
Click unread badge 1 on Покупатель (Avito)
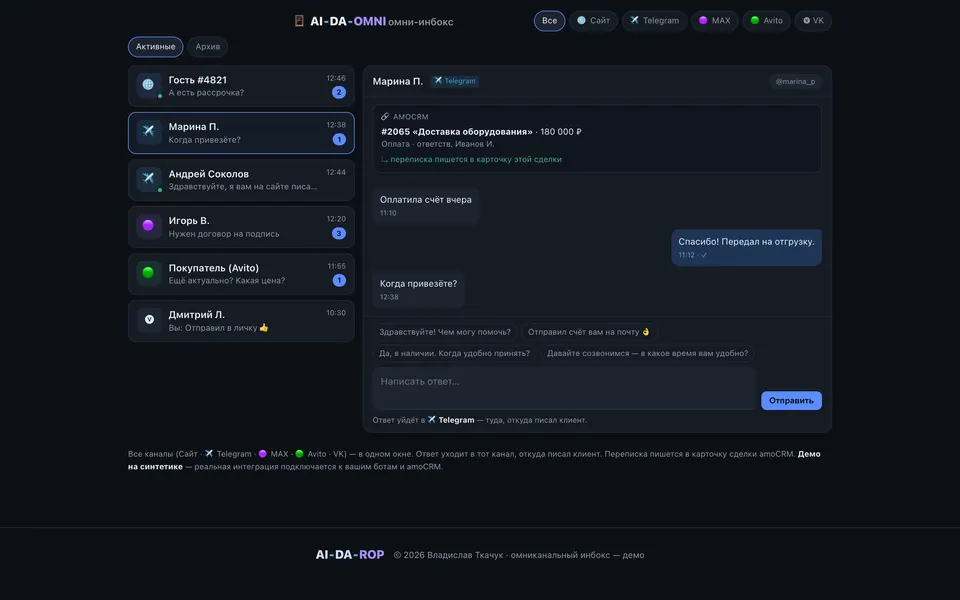(339, 280)
